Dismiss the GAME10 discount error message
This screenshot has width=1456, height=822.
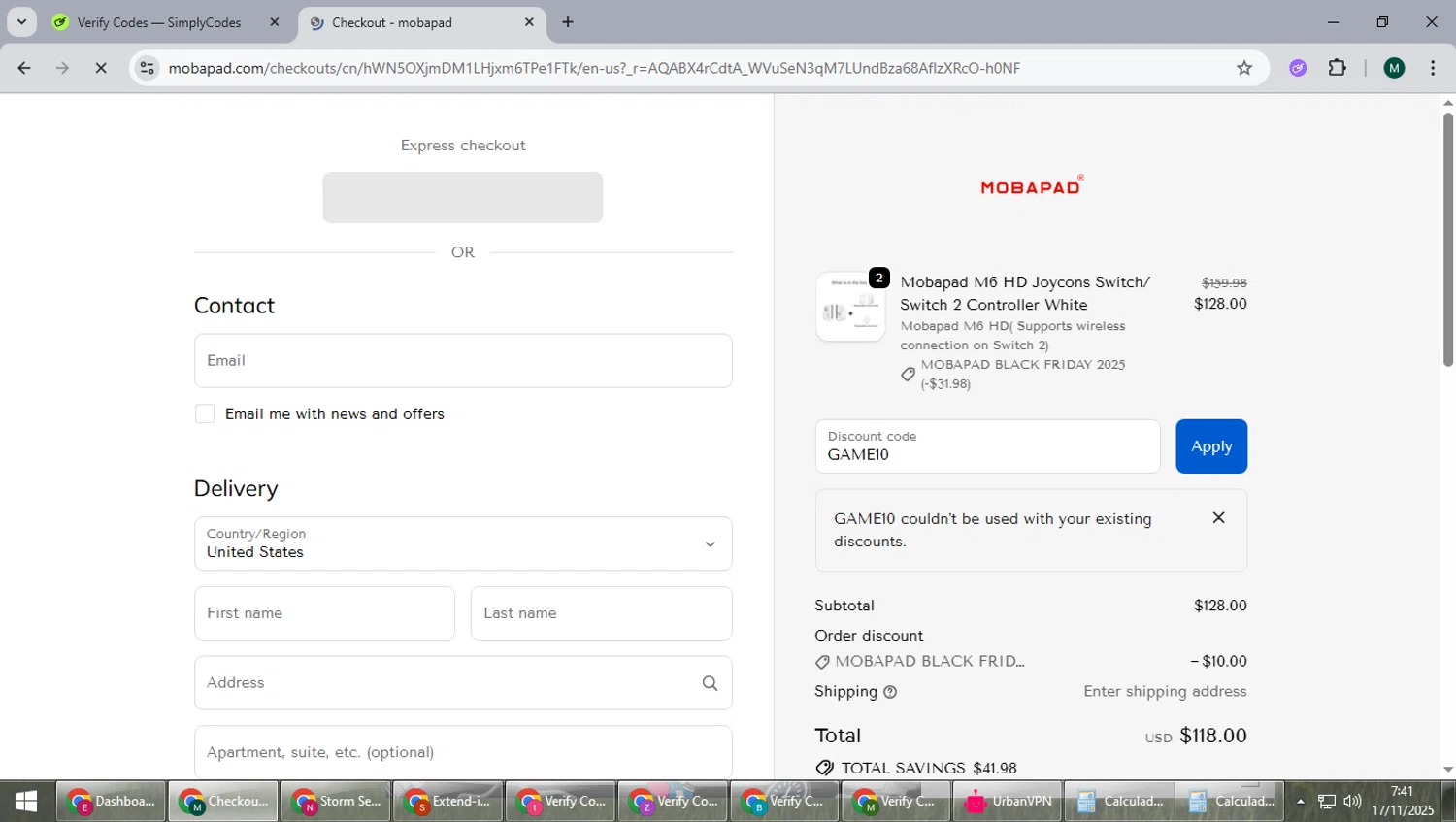1218,518
